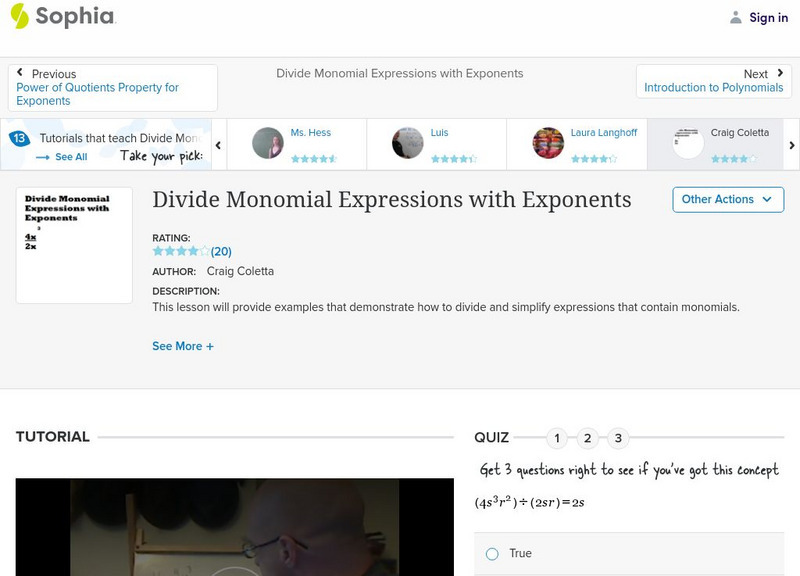Click the star rating for this lesson
Viewport: 800px width, 576px height.
181,252
